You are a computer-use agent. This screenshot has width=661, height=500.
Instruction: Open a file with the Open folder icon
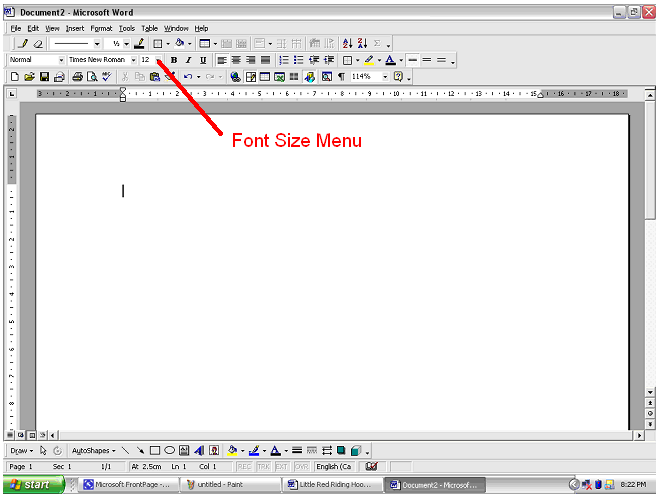point(29,77)
